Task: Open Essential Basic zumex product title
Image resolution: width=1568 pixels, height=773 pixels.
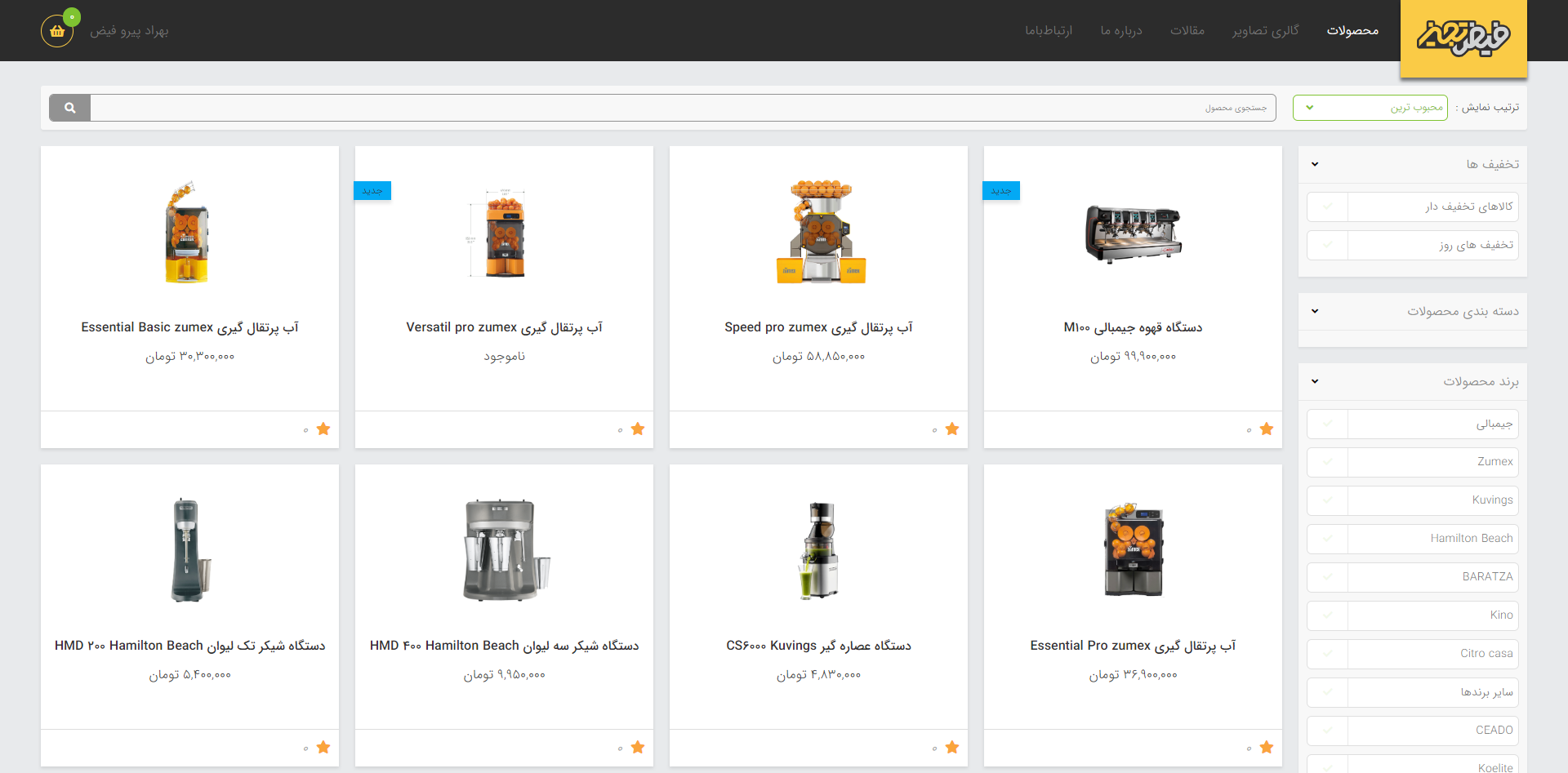Action: (x=189, y=327)
